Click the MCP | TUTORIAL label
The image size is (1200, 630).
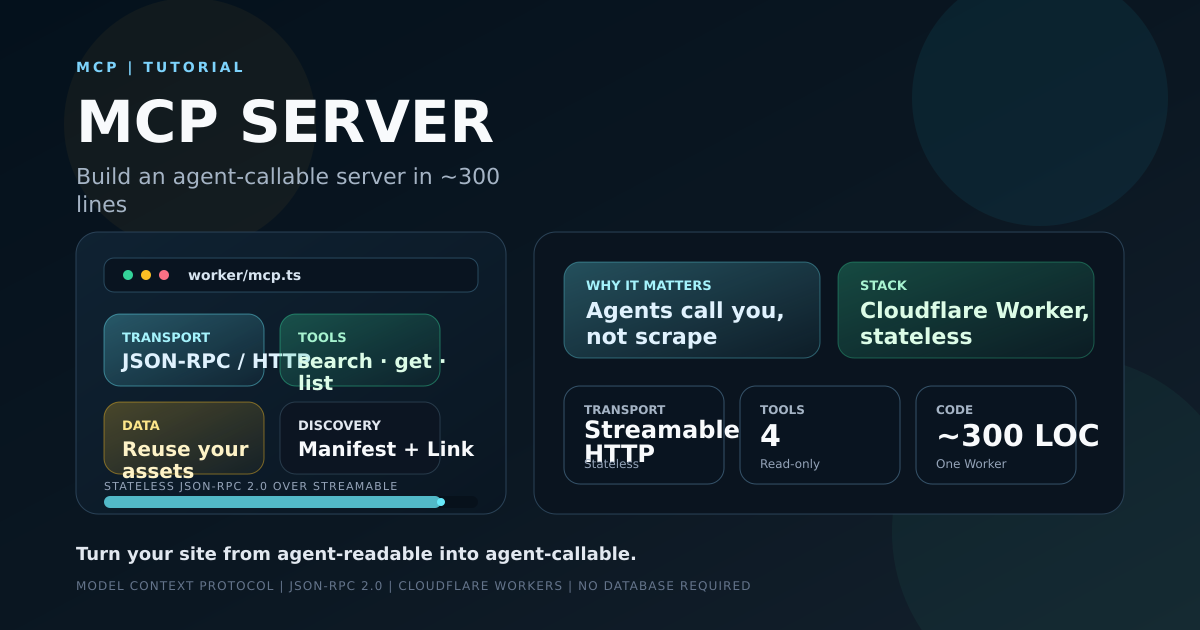click(x=160, y=67)
